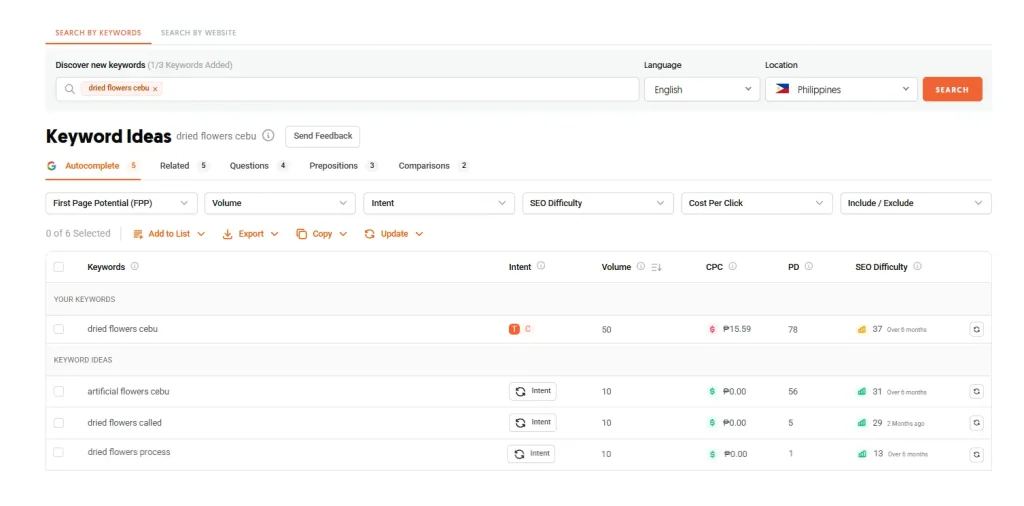The image size is (1024, 506).
Task: Click the info icon next to CPC header
Action: point(733,266)
